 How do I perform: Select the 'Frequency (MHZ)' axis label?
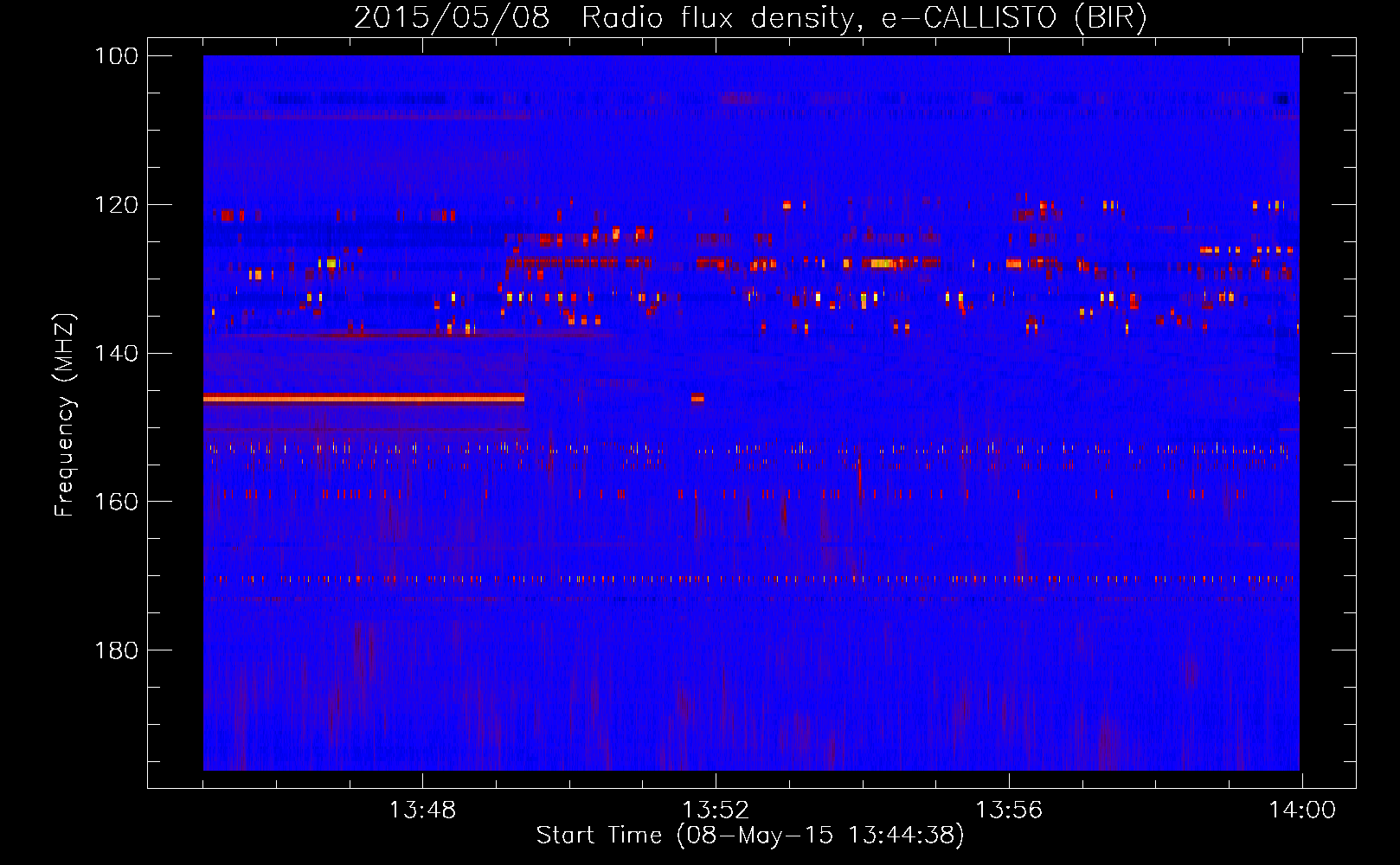pos(64,415)
